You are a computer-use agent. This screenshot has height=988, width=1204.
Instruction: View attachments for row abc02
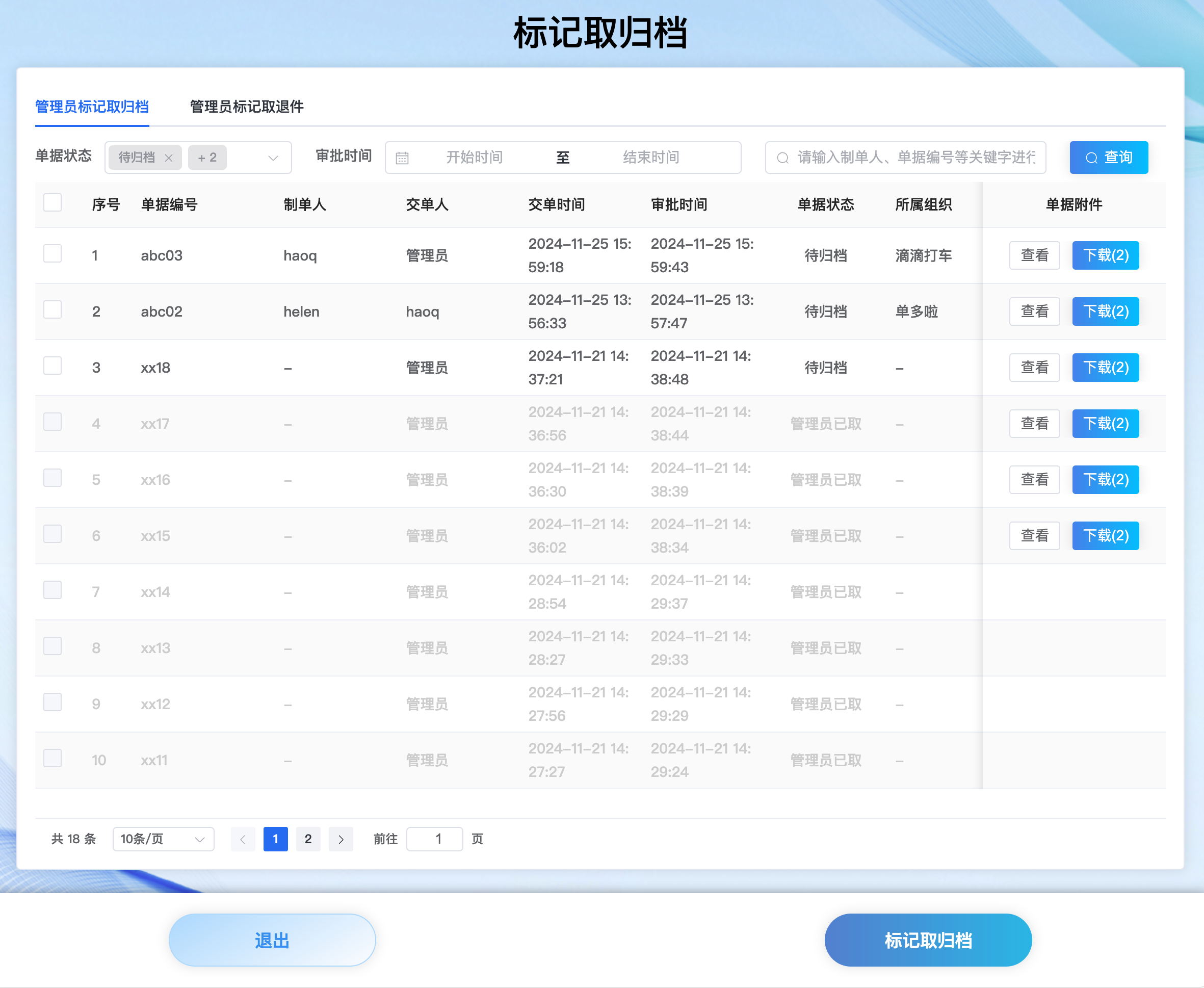(1034, 311)
